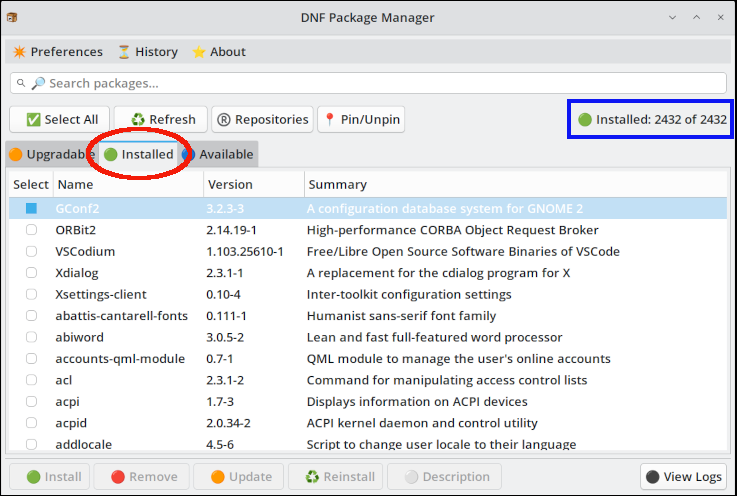
Task: Open the About menu item
Action: tap(218, 52)
